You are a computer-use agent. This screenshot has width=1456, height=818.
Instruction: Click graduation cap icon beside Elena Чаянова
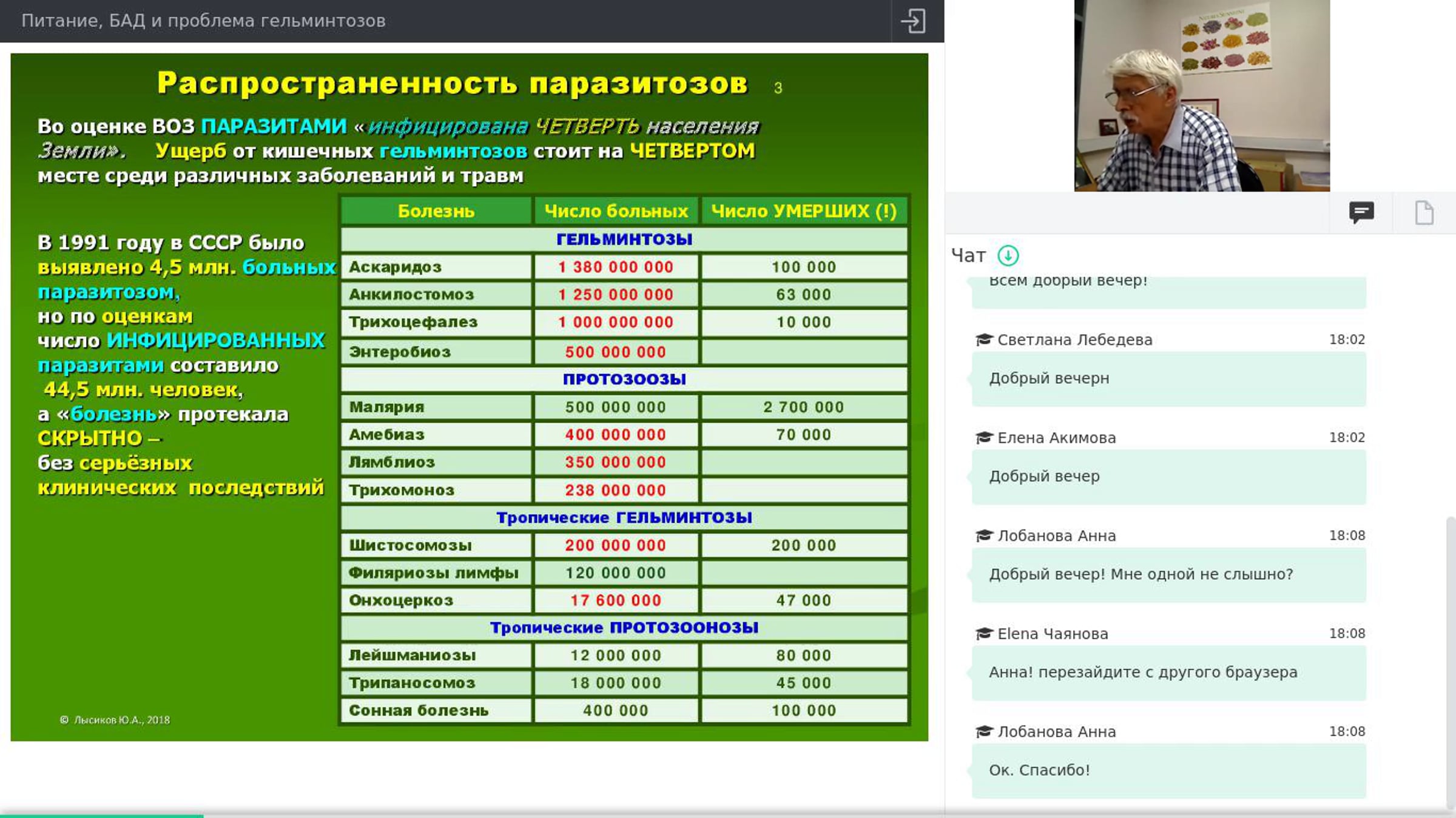[983, 634]
